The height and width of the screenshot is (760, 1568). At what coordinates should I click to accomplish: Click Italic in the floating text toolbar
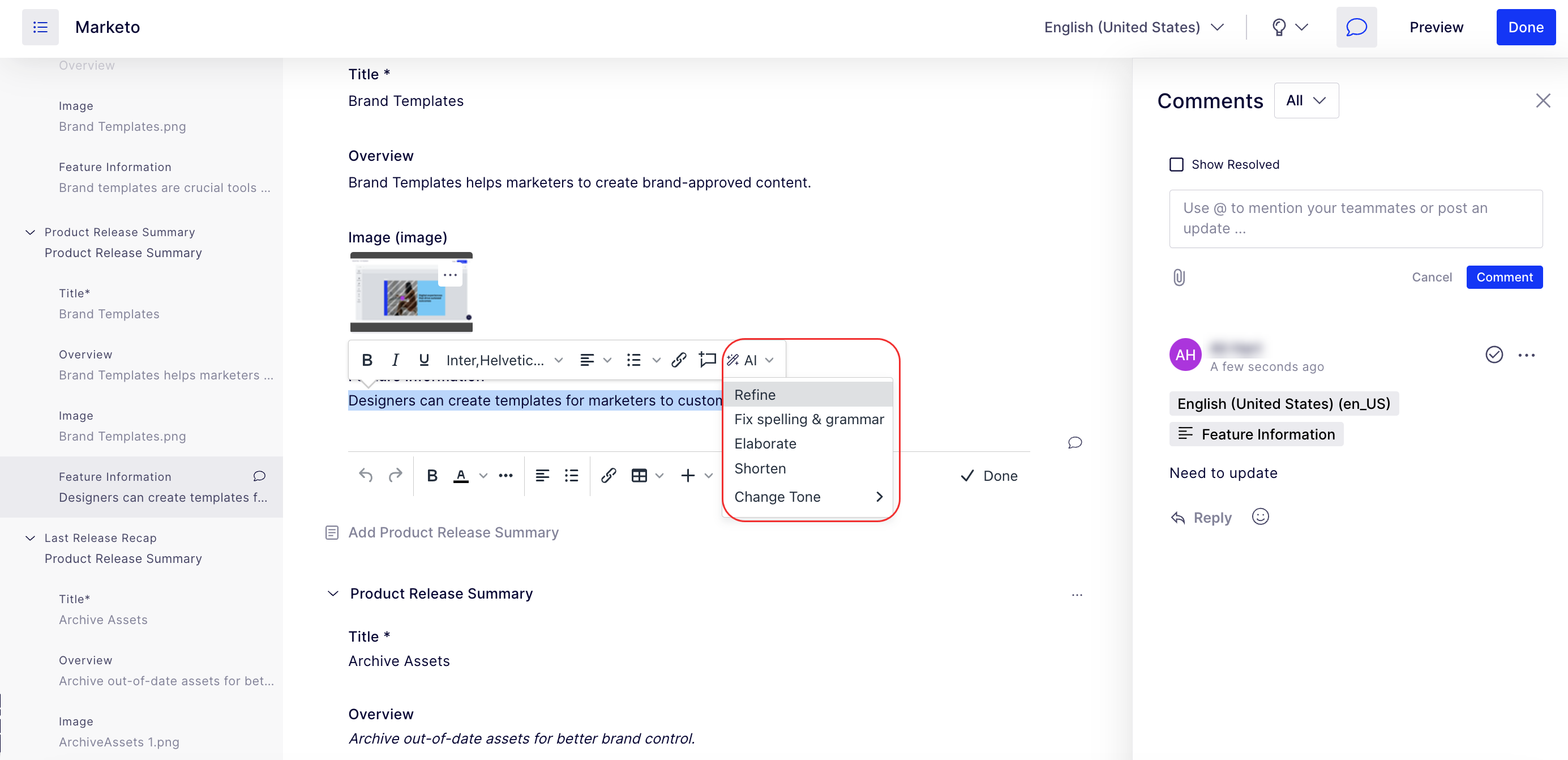396,360
